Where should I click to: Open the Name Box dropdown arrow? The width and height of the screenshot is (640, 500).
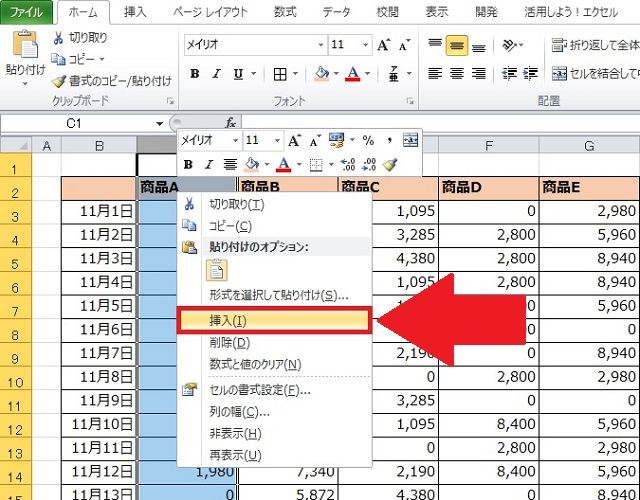(x=160, y=123)
